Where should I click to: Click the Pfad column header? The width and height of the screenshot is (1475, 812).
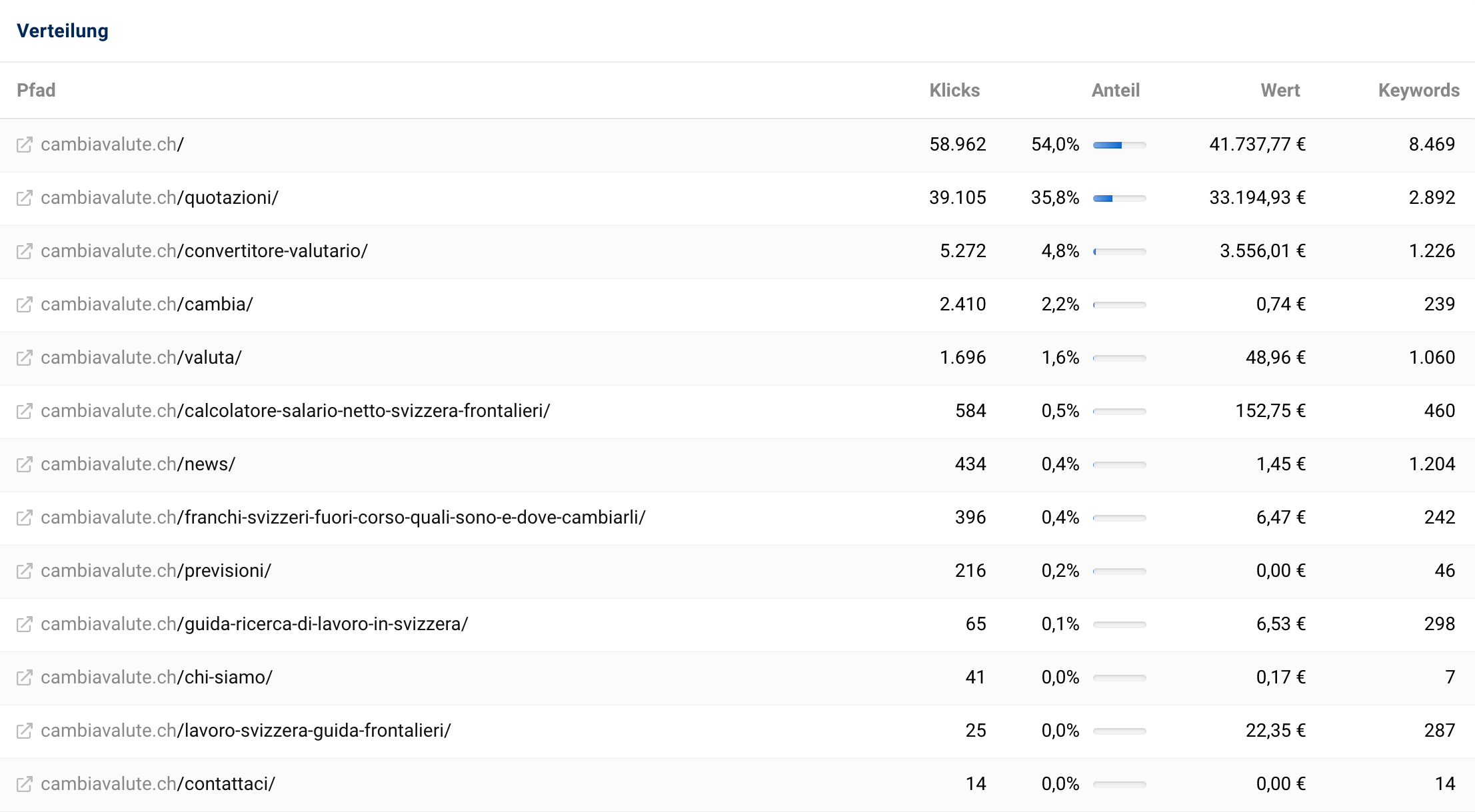coord(36,91)
